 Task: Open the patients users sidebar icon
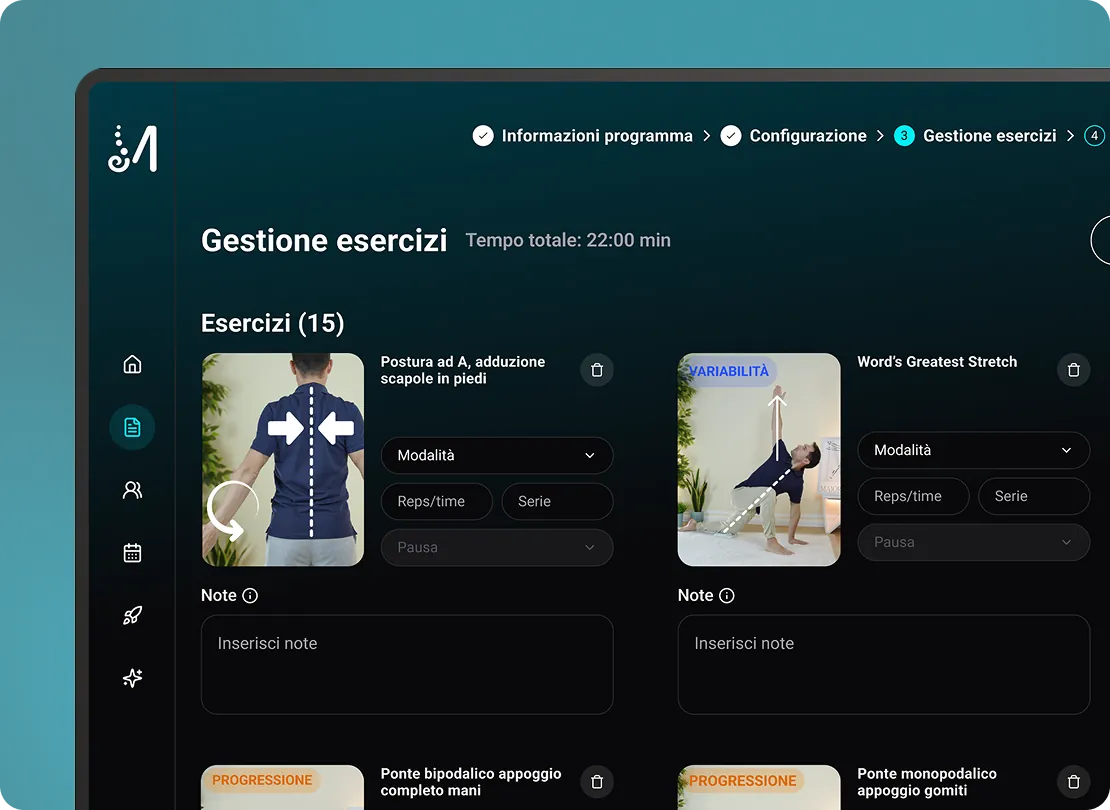[x=132, y=490]
